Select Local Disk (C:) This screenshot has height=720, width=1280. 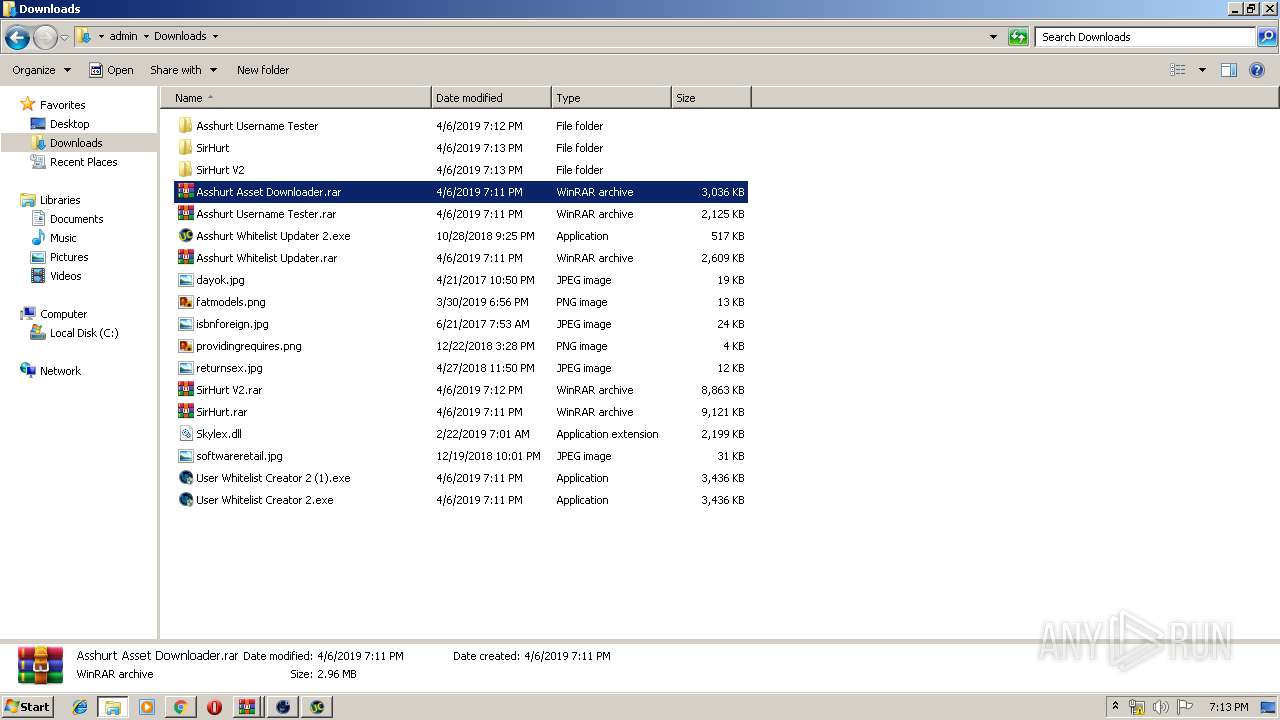point(84,333)
